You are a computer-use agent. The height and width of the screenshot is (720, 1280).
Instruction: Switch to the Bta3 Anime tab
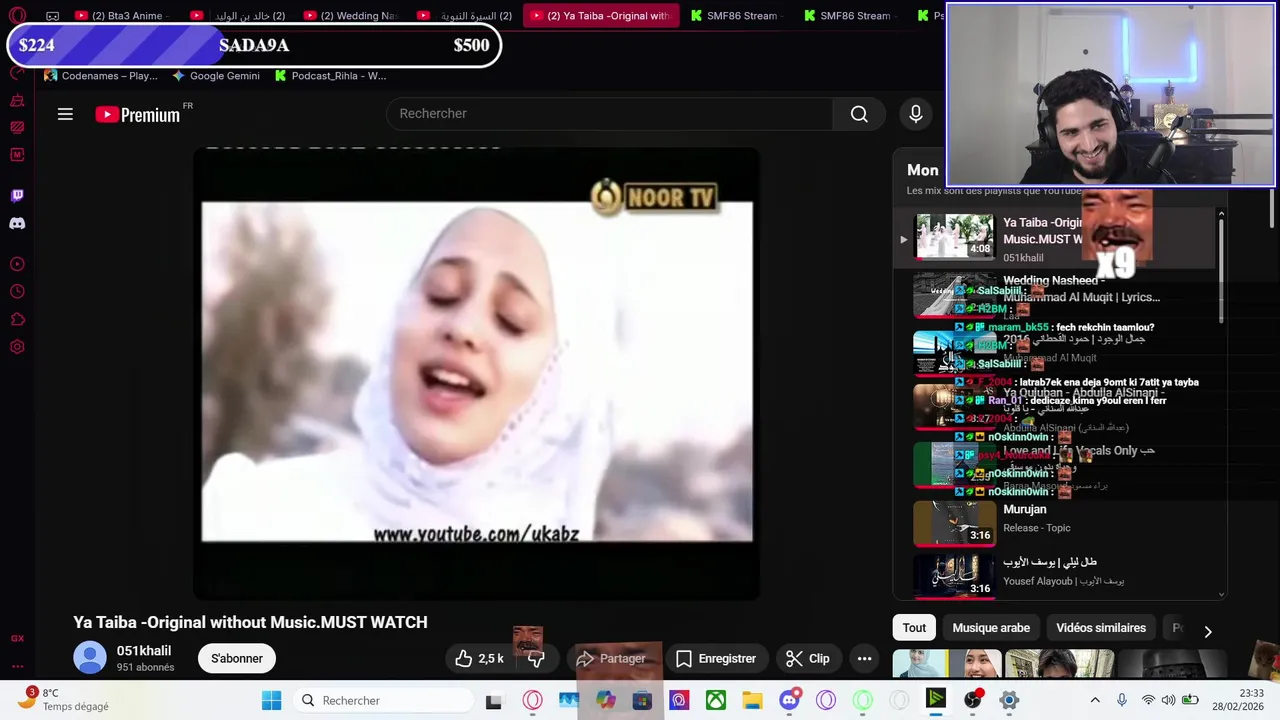(x=125, y=16)
